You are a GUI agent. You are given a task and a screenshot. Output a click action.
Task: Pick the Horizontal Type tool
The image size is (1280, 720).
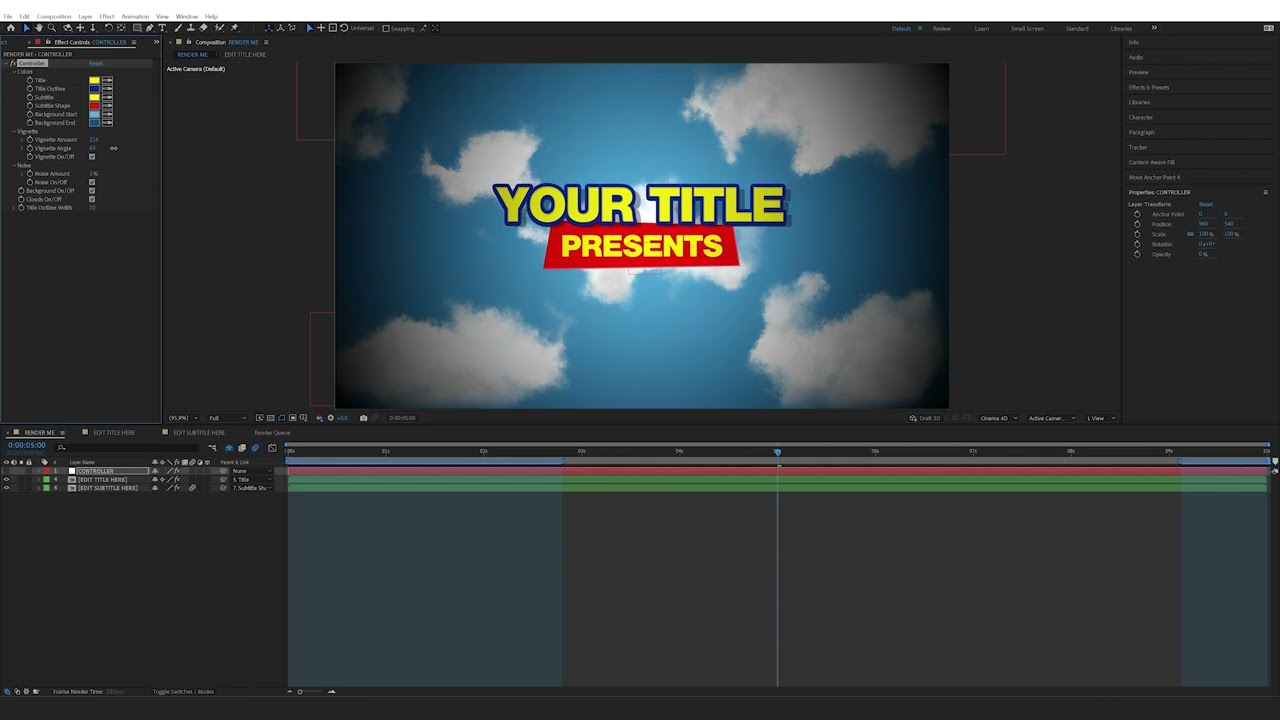click(162, 28)
